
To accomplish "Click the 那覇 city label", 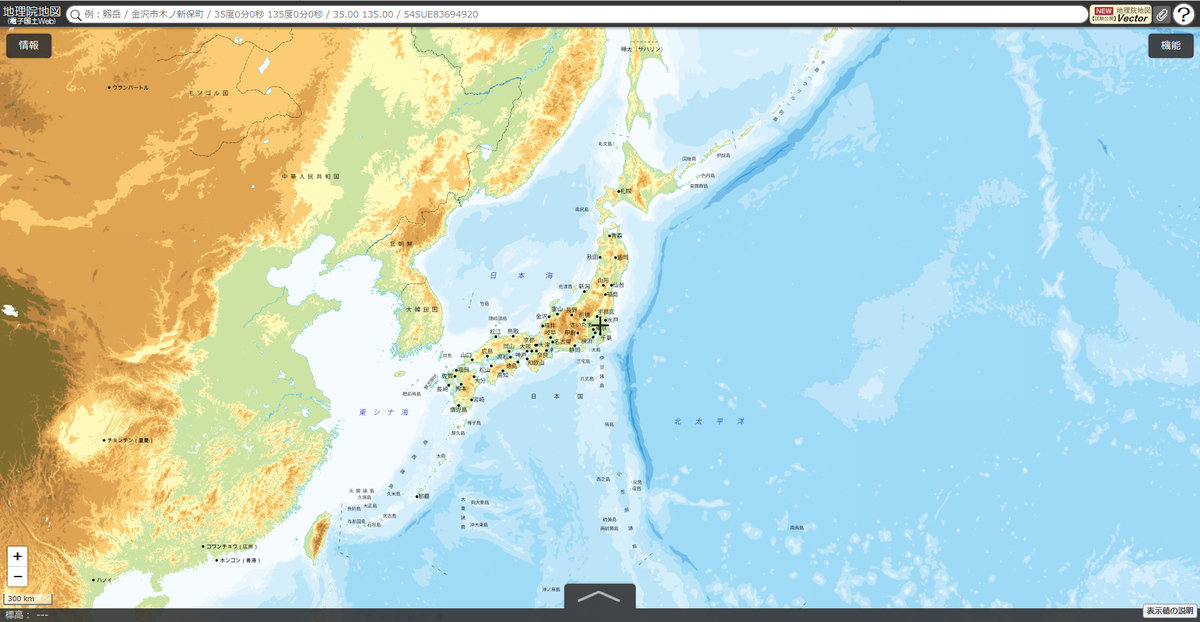I will coord(423,496).
